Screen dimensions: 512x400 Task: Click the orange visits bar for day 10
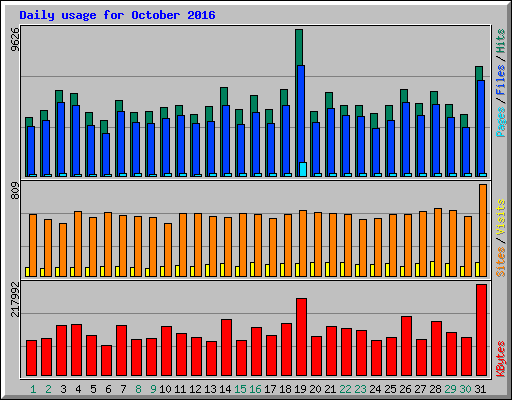168,250
